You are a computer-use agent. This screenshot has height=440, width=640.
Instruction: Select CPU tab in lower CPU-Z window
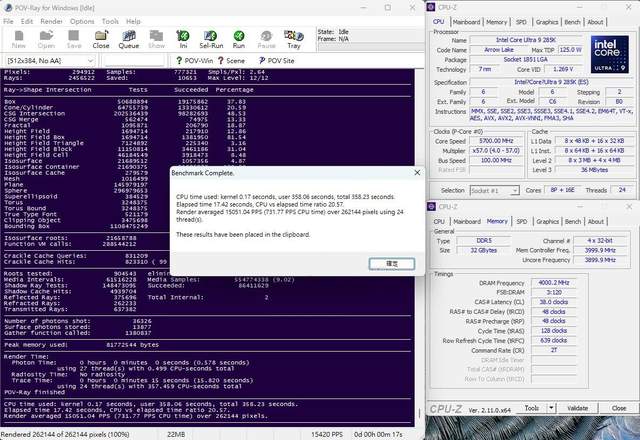[x=439, y=221]
